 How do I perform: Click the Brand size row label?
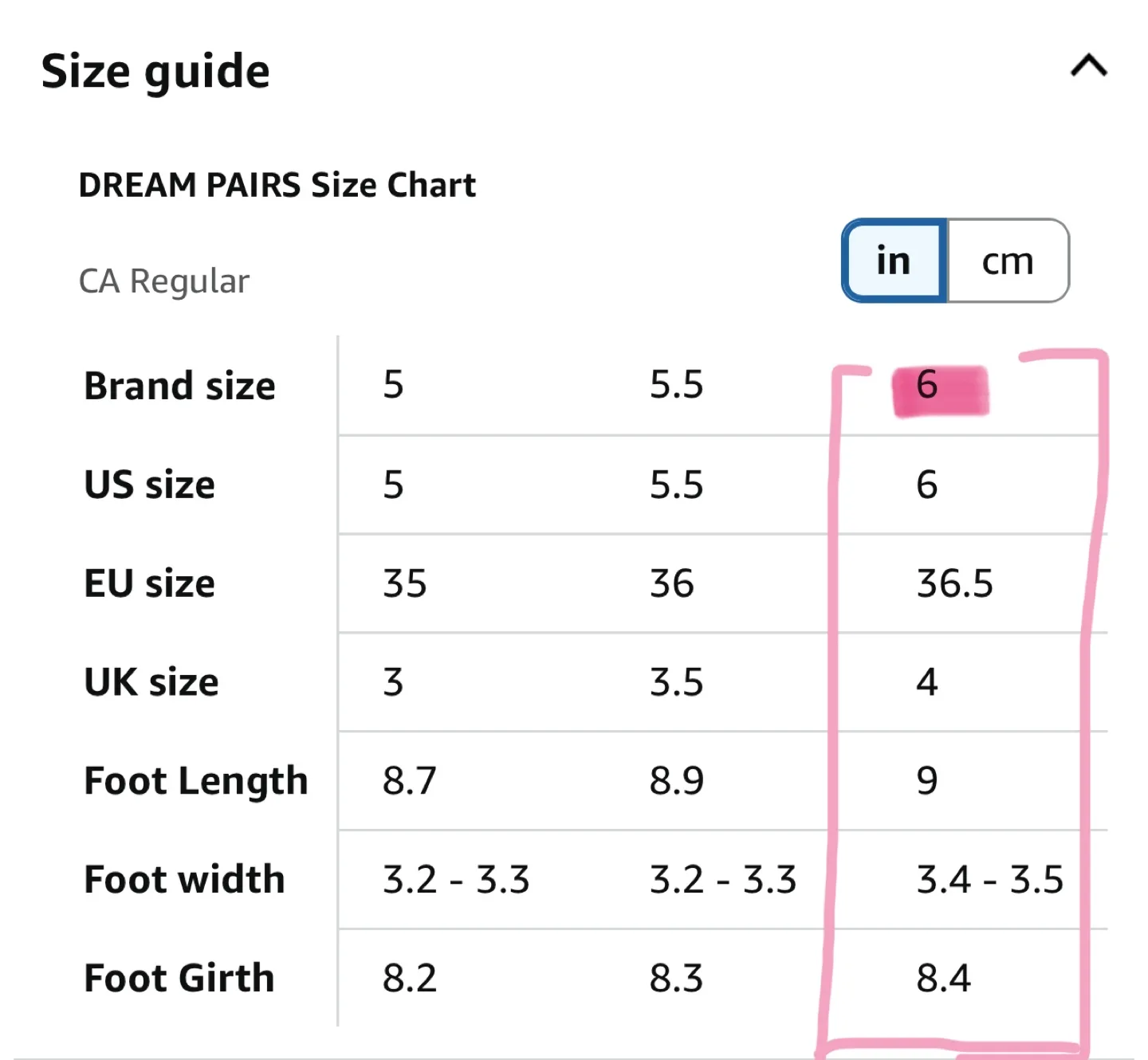click(x=179, y=386)
